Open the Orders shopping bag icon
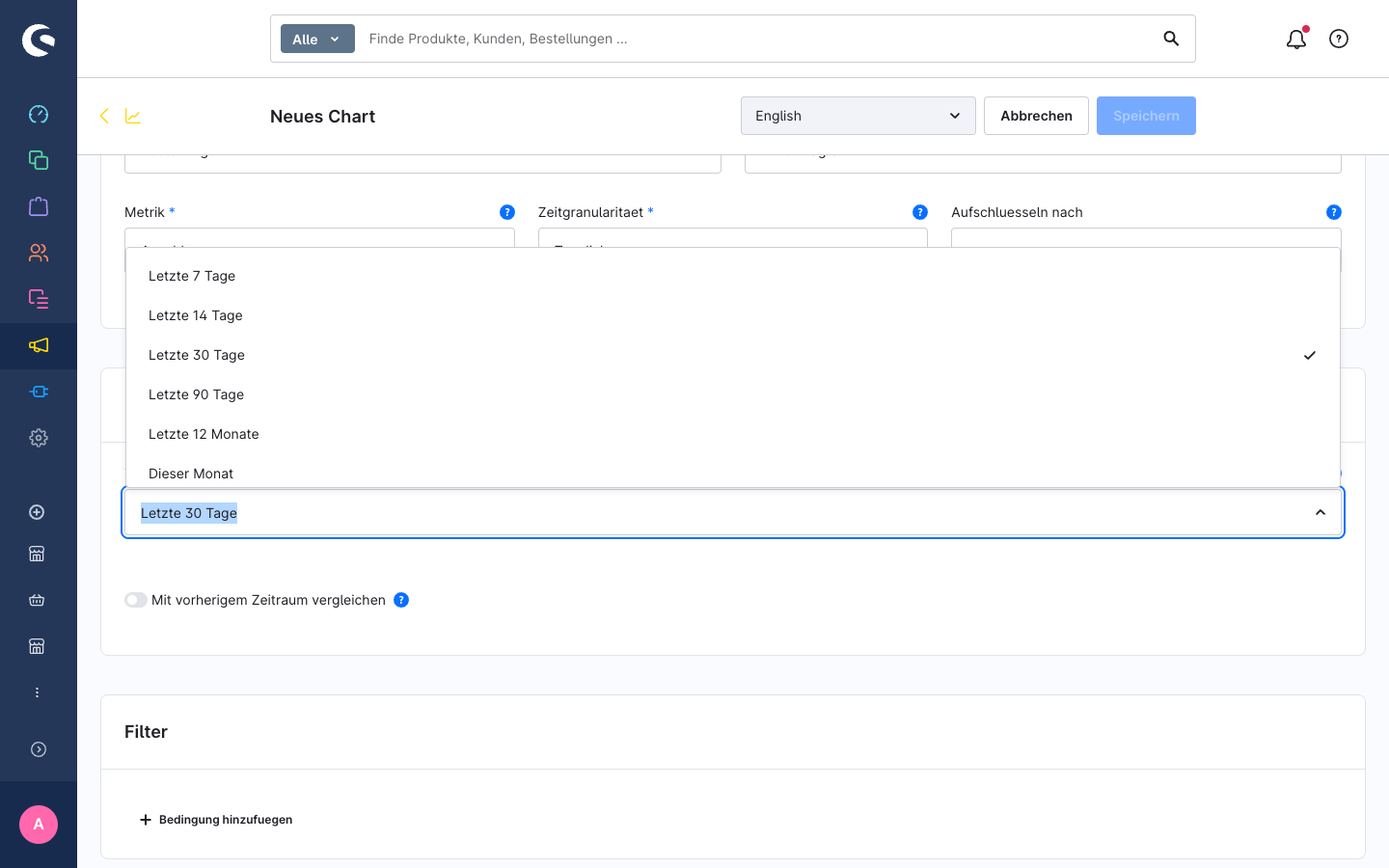 click(x=39, y=206)
